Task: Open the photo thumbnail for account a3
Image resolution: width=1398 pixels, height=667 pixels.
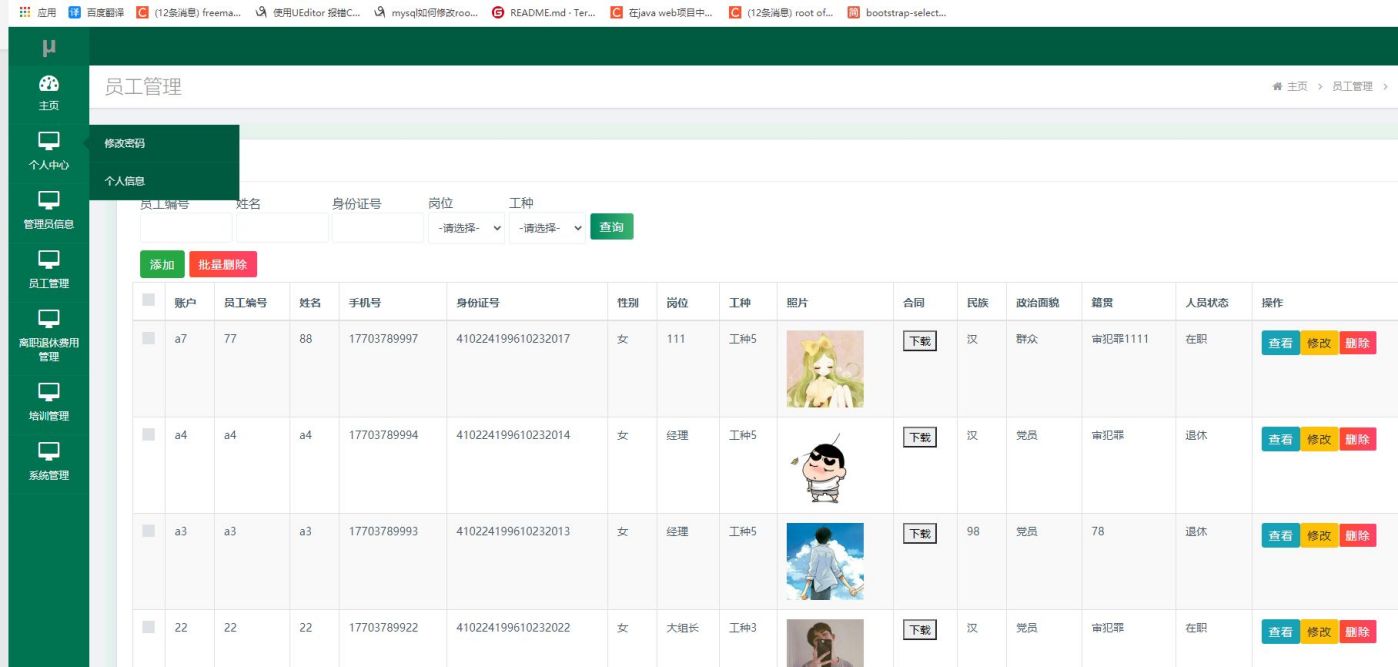Action: point(825,561)
